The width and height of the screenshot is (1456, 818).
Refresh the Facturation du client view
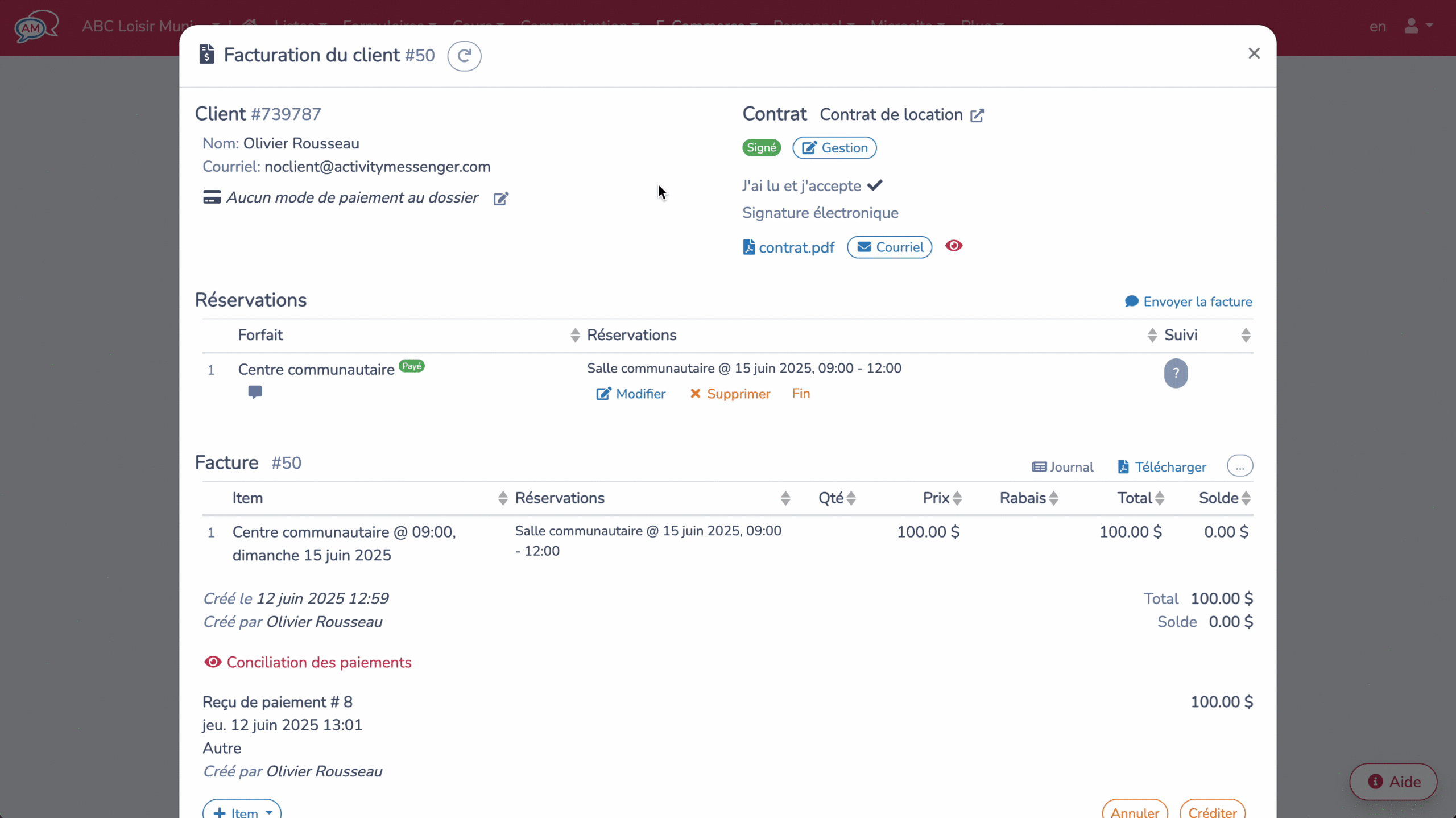[x=464, y=56]
